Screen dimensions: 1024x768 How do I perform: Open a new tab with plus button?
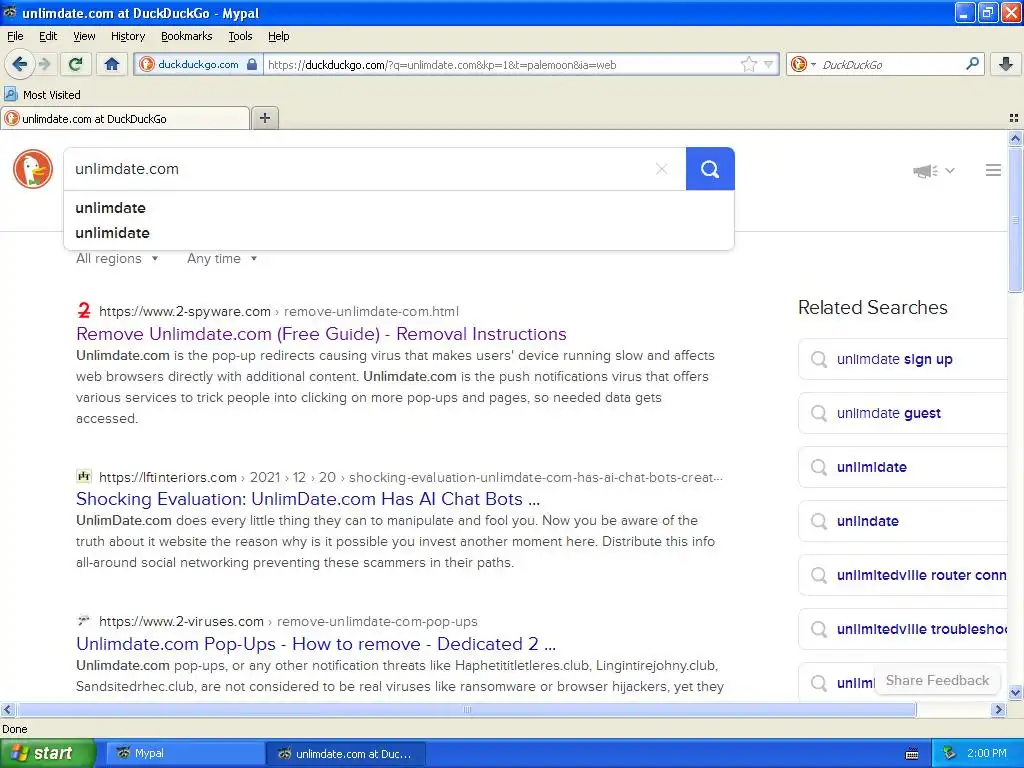click(264, 118)
